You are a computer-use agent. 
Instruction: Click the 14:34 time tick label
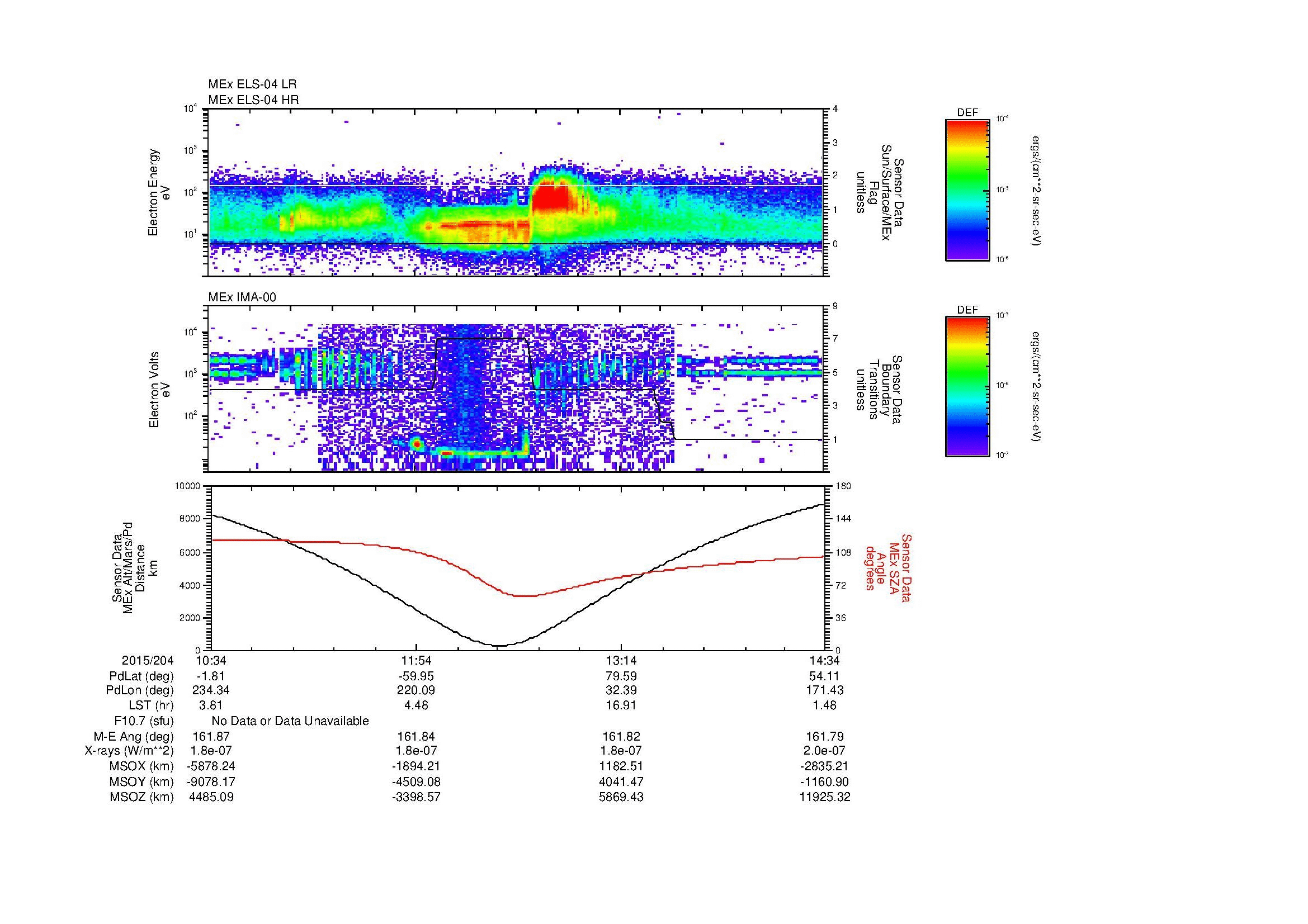[825, 660]
